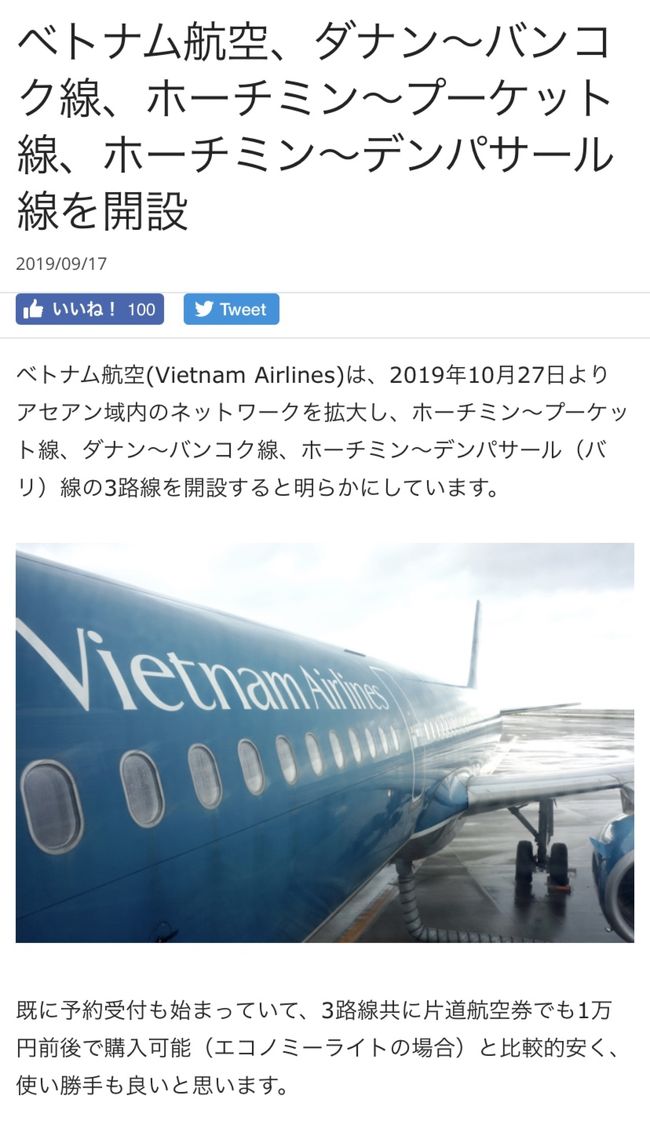This screenshot has height=1121, width=650.
Task: Click the like count showing 100
Action: [x=142, y=310]
